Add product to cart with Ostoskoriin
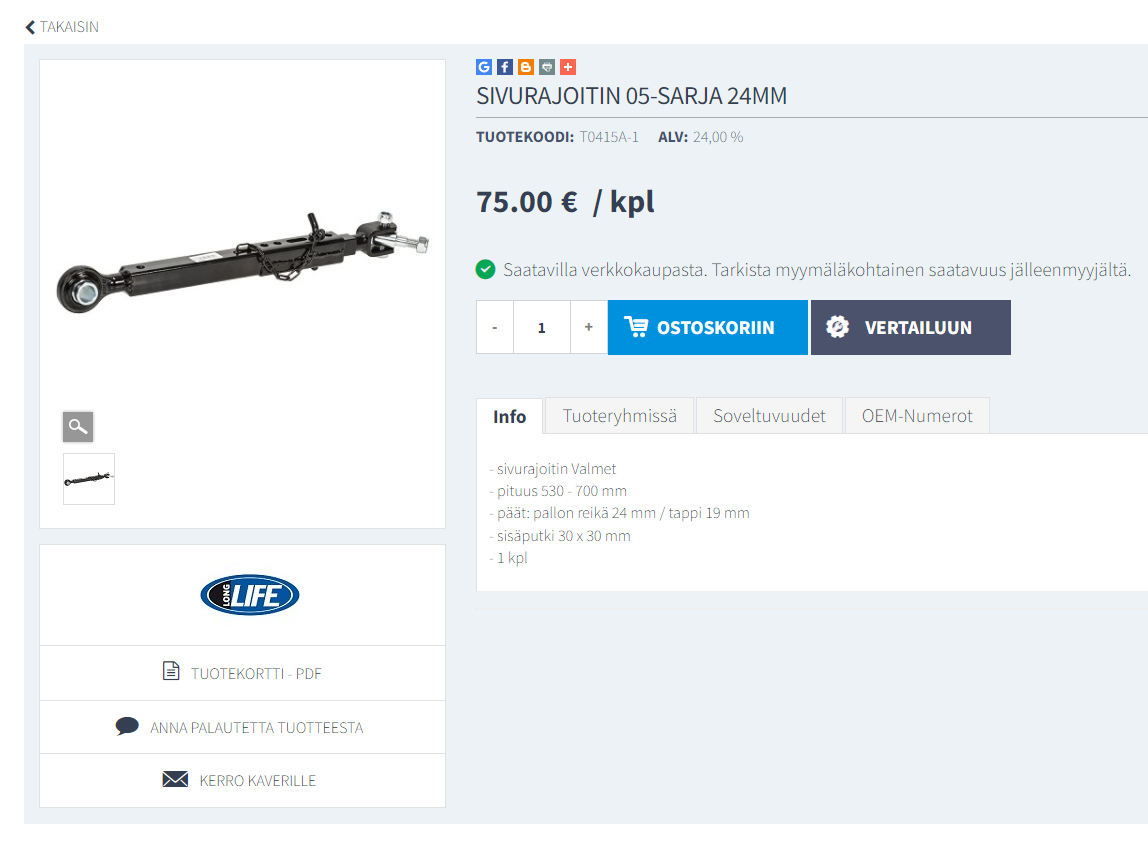The image size is (1148, 857). coord(708,327)
